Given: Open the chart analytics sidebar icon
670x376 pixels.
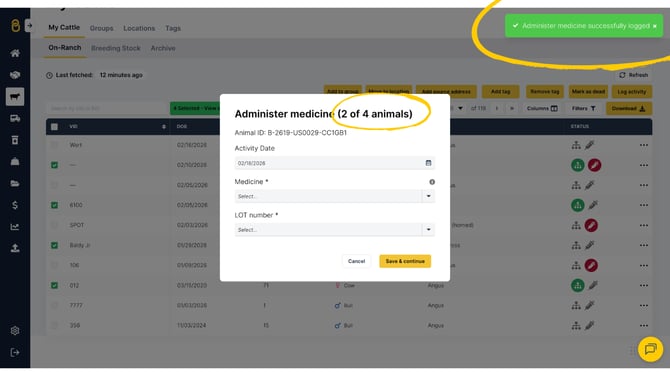Looking at the screenshot, I should point(15,227).
